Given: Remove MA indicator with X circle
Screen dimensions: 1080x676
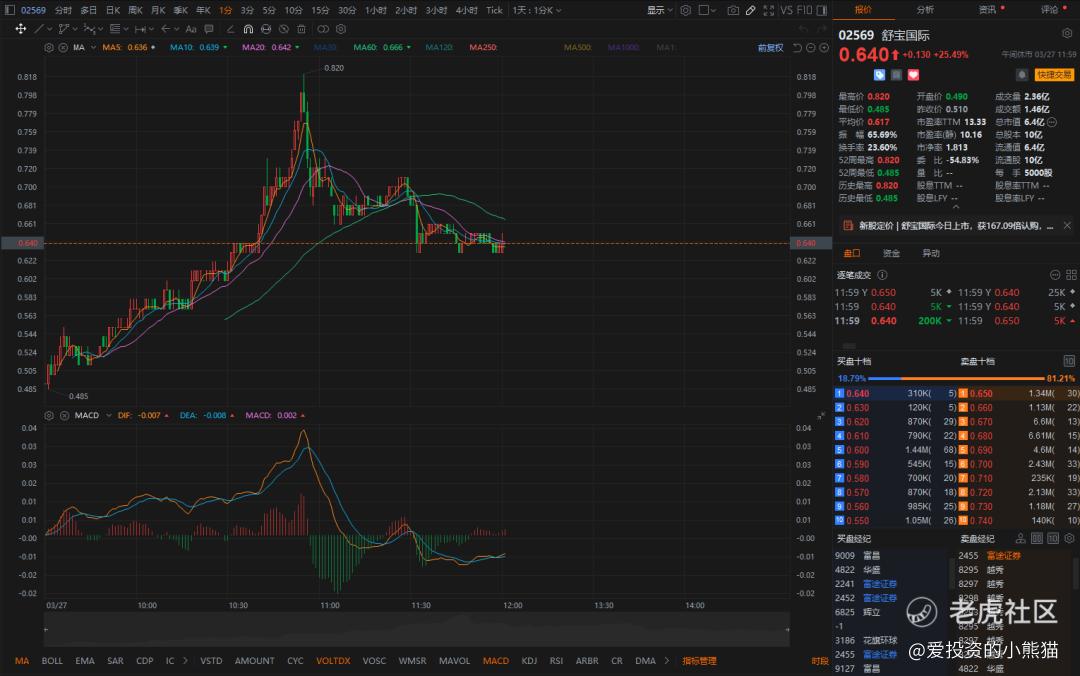Looking at the screenshot, I should click(63, 48).
